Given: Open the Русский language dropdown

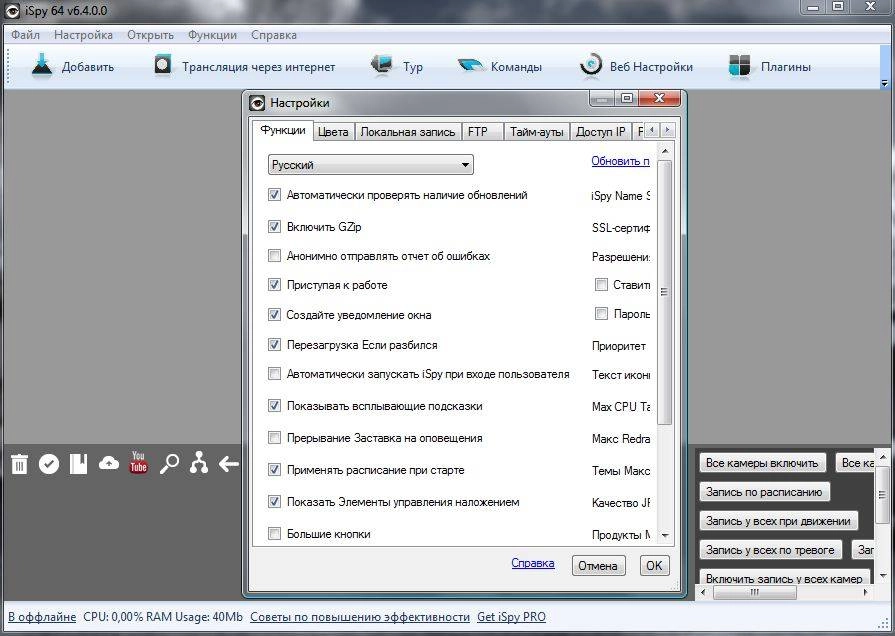Looking at the screenshot, I should (370, 165).
